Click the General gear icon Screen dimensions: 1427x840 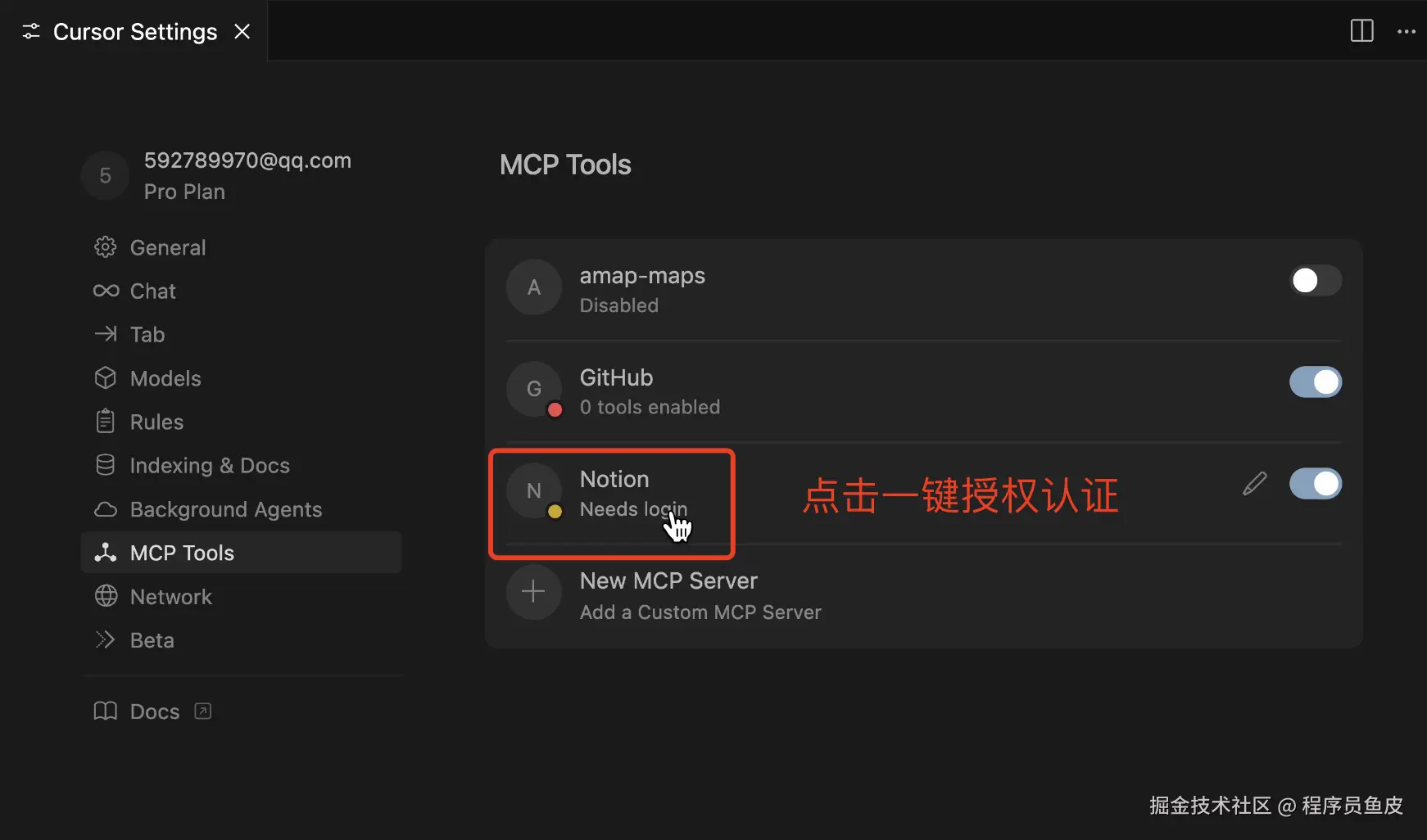(x=106, y=247)
